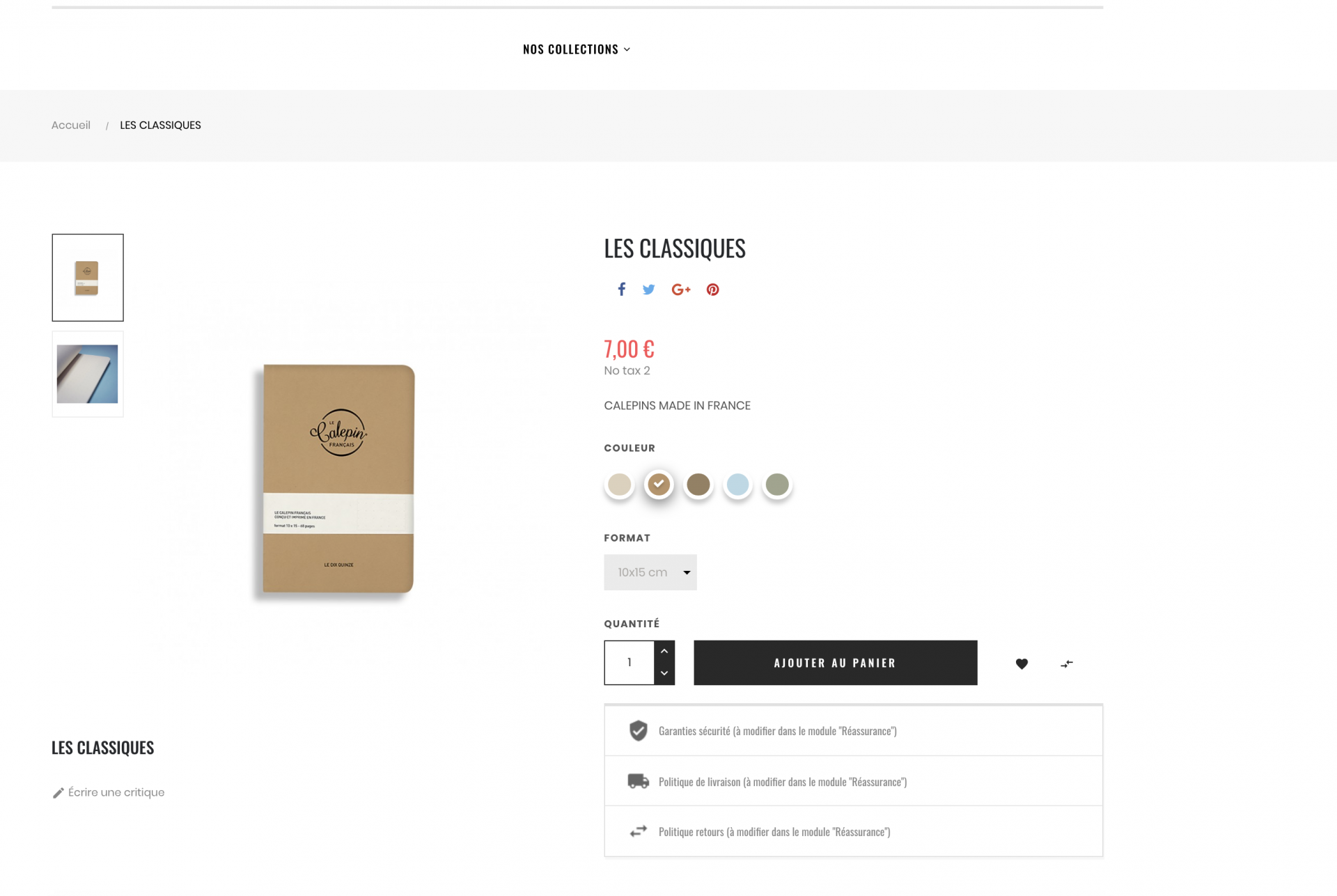Click Ajouter au panier button
The width and height of the screenshot is (1337, 896).
point(835,663)
